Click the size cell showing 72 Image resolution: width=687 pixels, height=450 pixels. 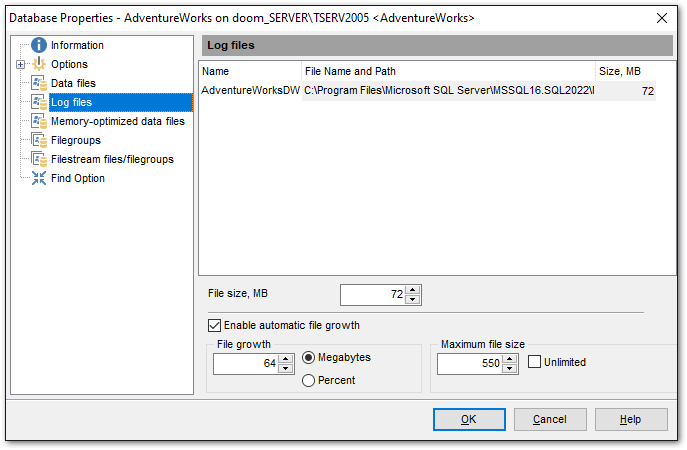tap(626, 91)
